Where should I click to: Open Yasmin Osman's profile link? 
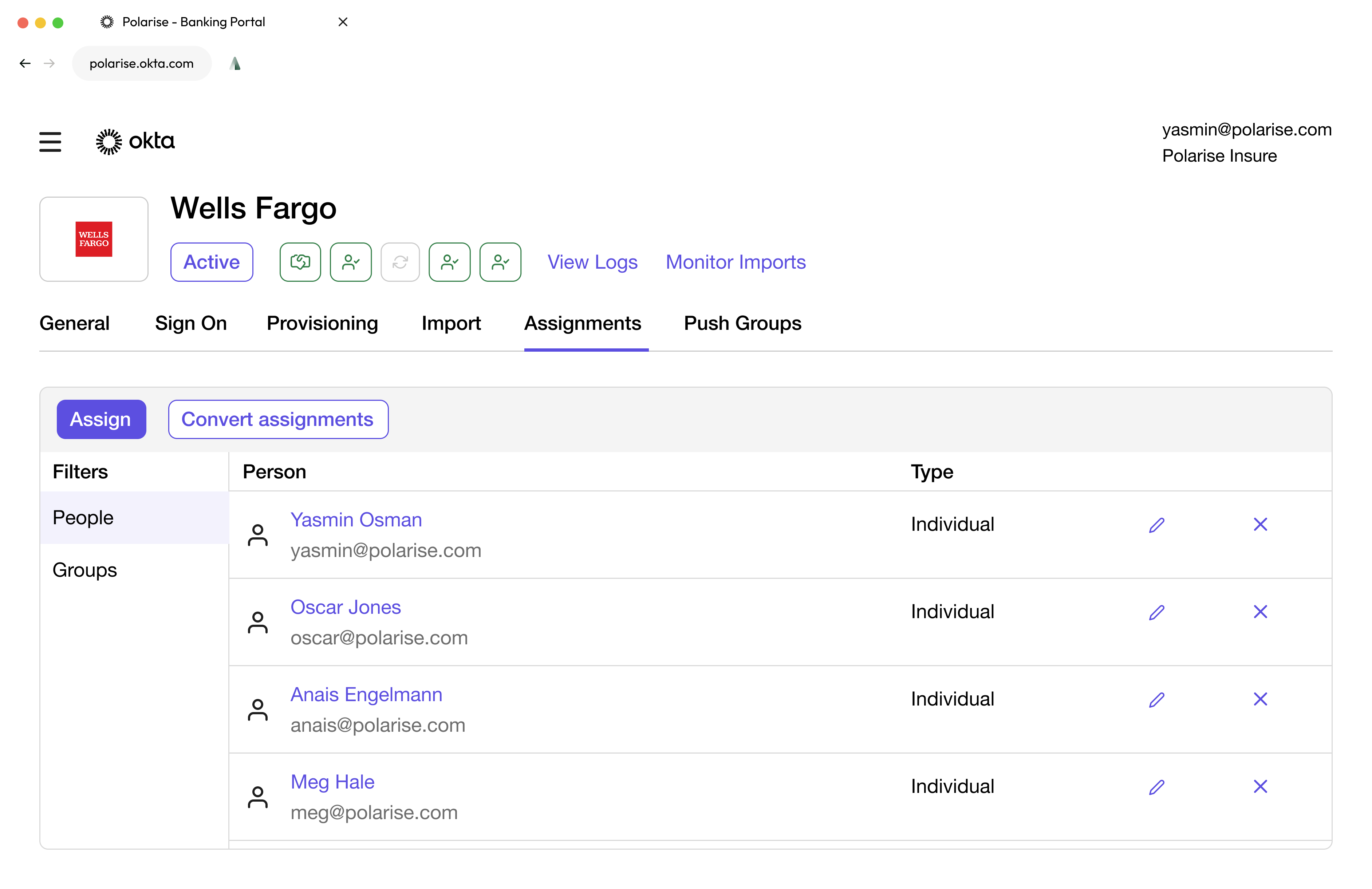(x=356, y=520)
